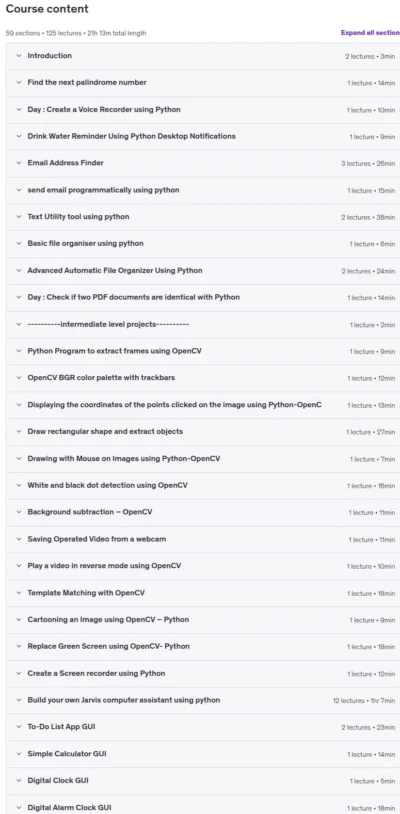Expand the Introduction section chevron
This screenshot has width=400, height=814.
pos(19,56)
